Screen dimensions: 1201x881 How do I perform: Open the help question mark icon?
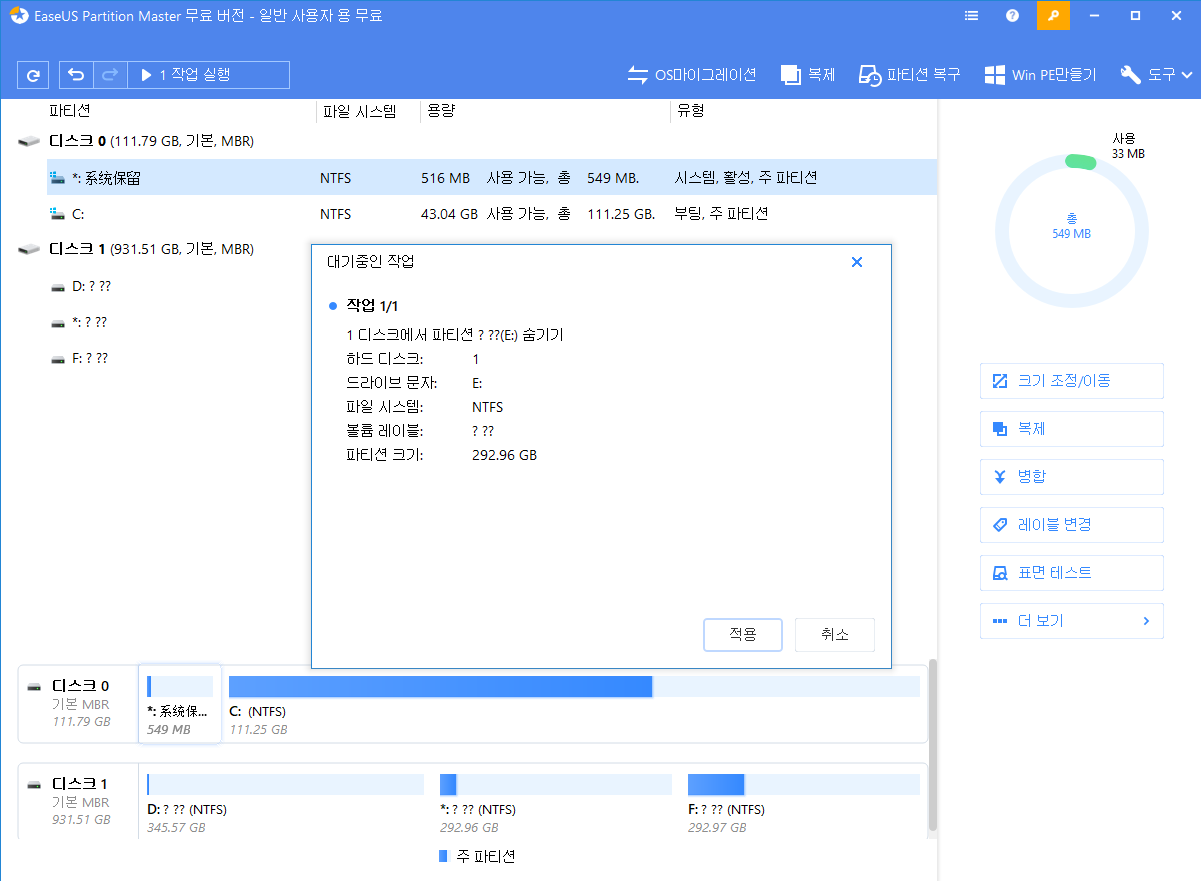1012,15
